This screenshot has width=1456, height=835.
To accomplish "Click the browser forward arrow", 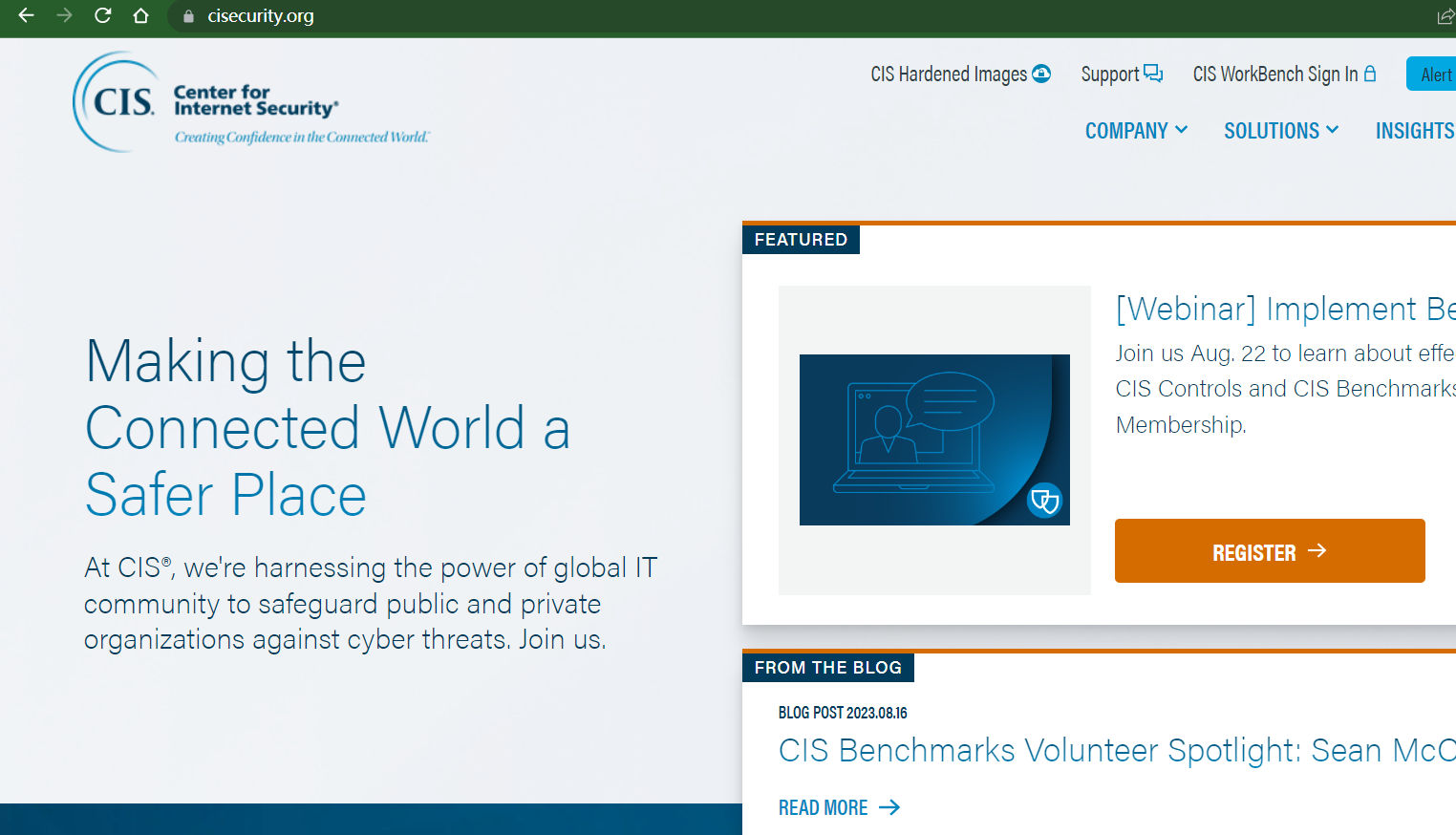I will pyautogui.click(x=64, y=15).
